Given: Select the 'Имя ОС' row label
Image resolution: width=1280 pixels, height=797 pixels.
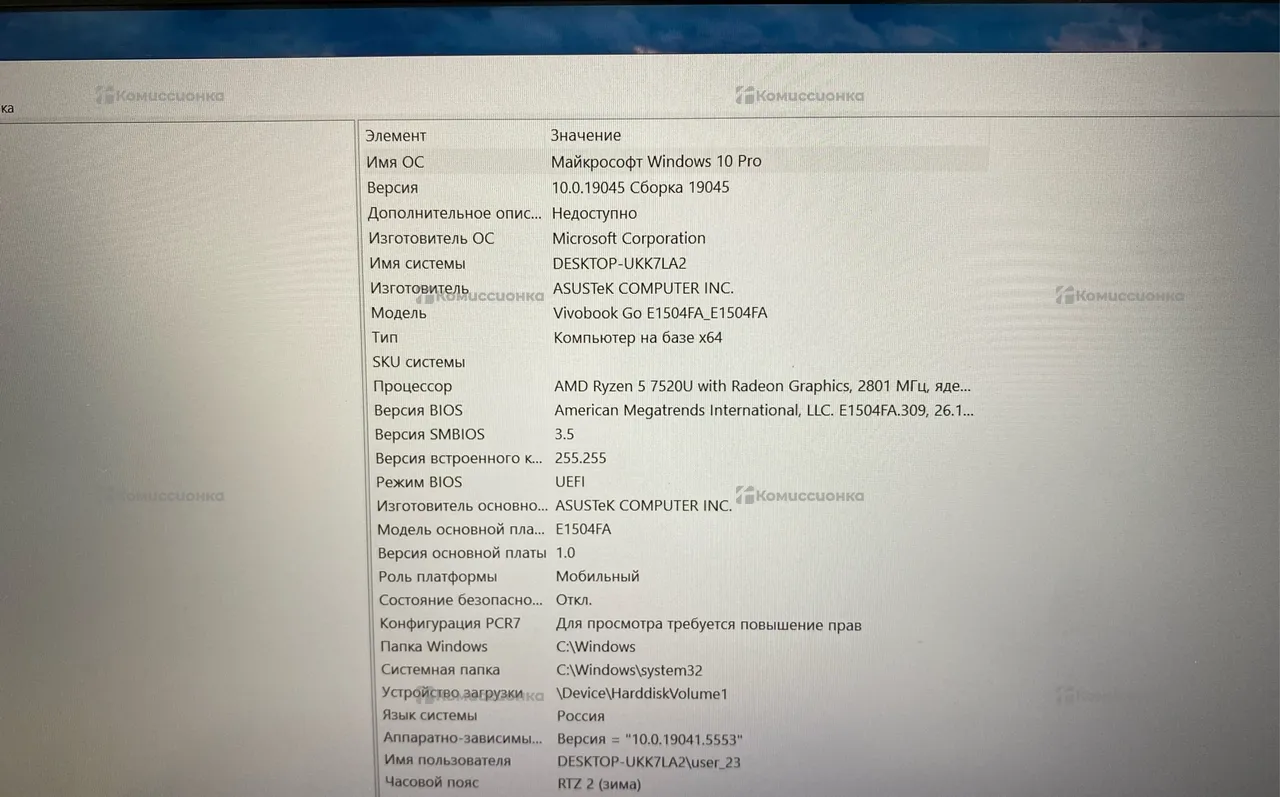Looking at the screenshot, I should coord(395,161).
